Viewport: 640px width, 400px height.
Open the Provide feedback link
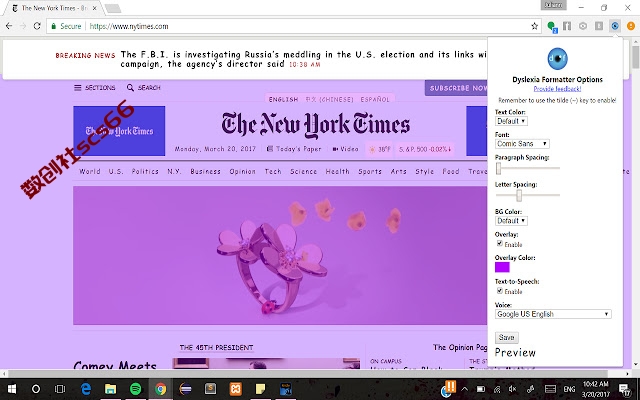point(557,89)
